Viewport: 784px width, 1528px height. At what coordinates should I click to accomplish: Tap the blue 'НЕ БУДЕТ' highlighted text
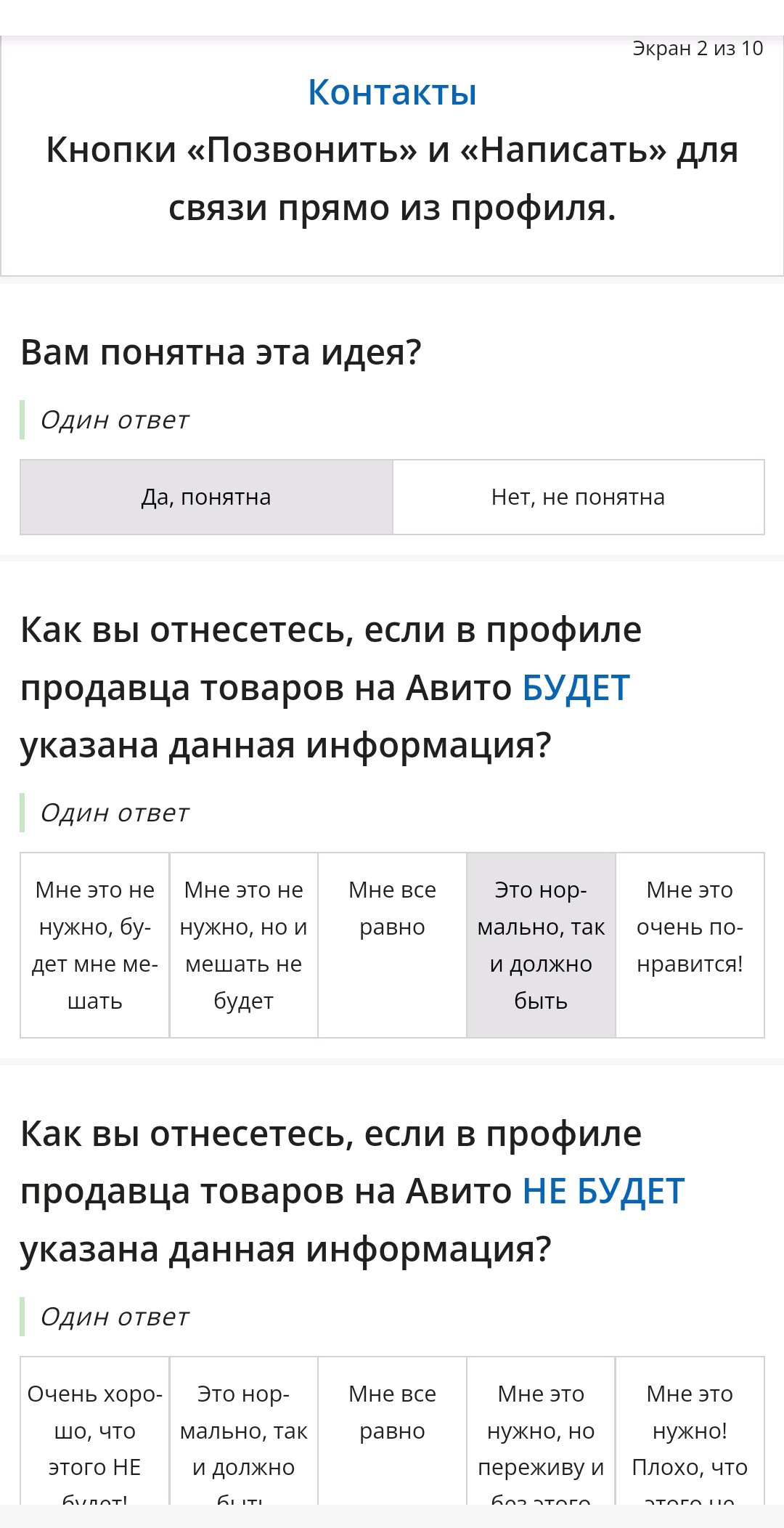(x=603, y=1192)
